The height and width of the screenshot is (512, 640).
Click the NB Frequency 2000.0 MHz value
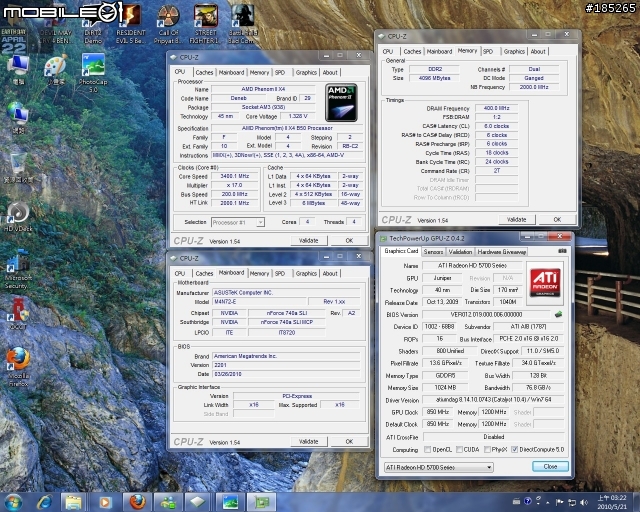tap(534, 87)
